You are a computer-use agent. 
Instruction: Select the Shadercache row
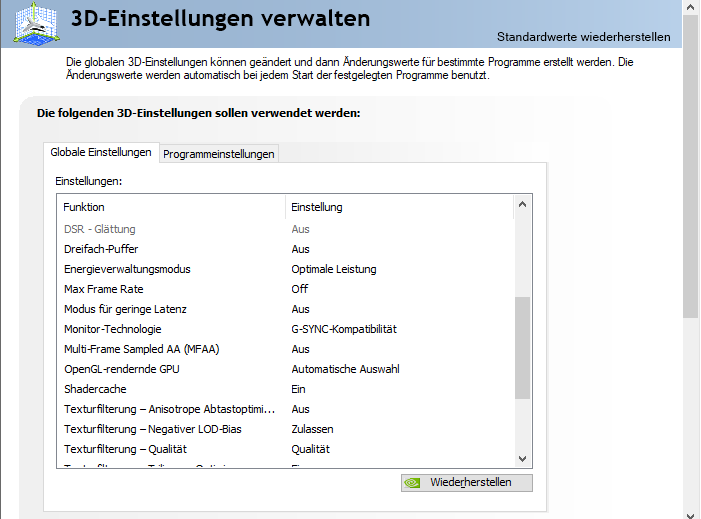(286, 389)
